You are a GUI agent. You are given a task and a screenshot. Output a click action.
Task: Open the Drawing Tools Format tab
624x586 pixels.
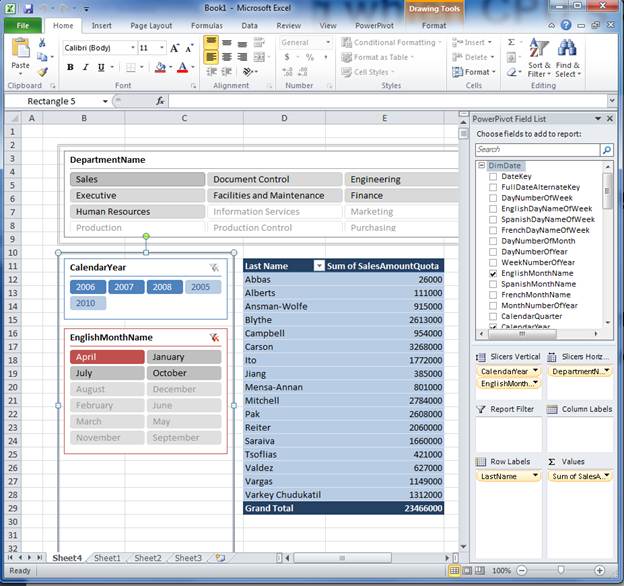(x=434, y=25)
